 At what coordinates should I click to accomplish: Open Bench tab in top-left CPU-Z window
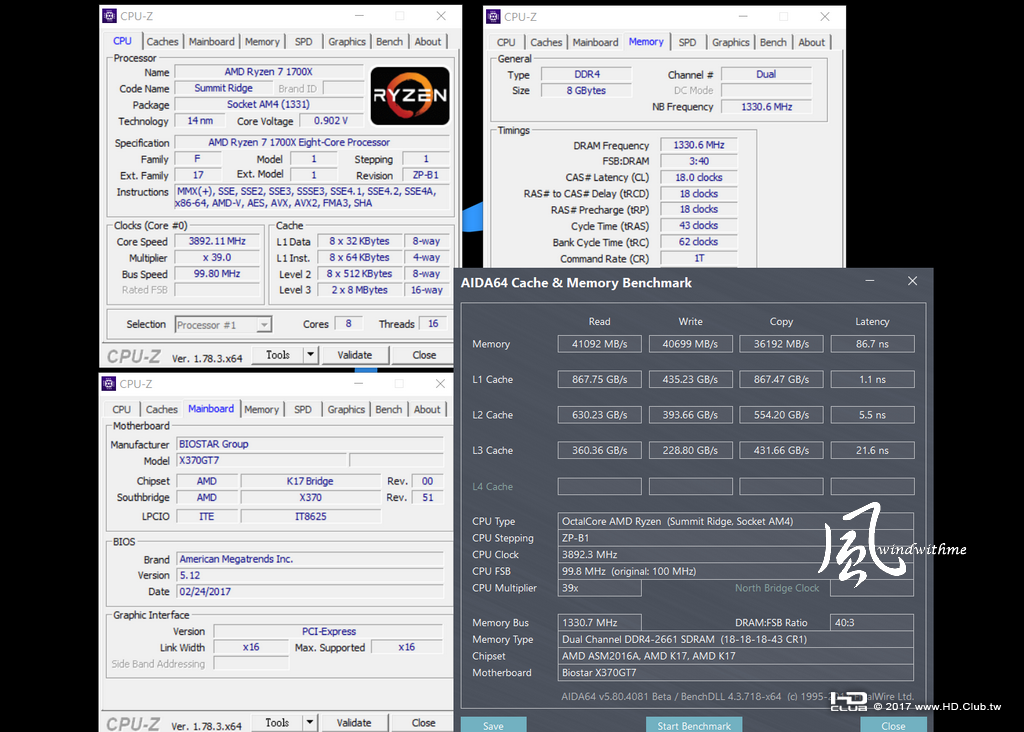pyautogui.click(x=389, y=41)
